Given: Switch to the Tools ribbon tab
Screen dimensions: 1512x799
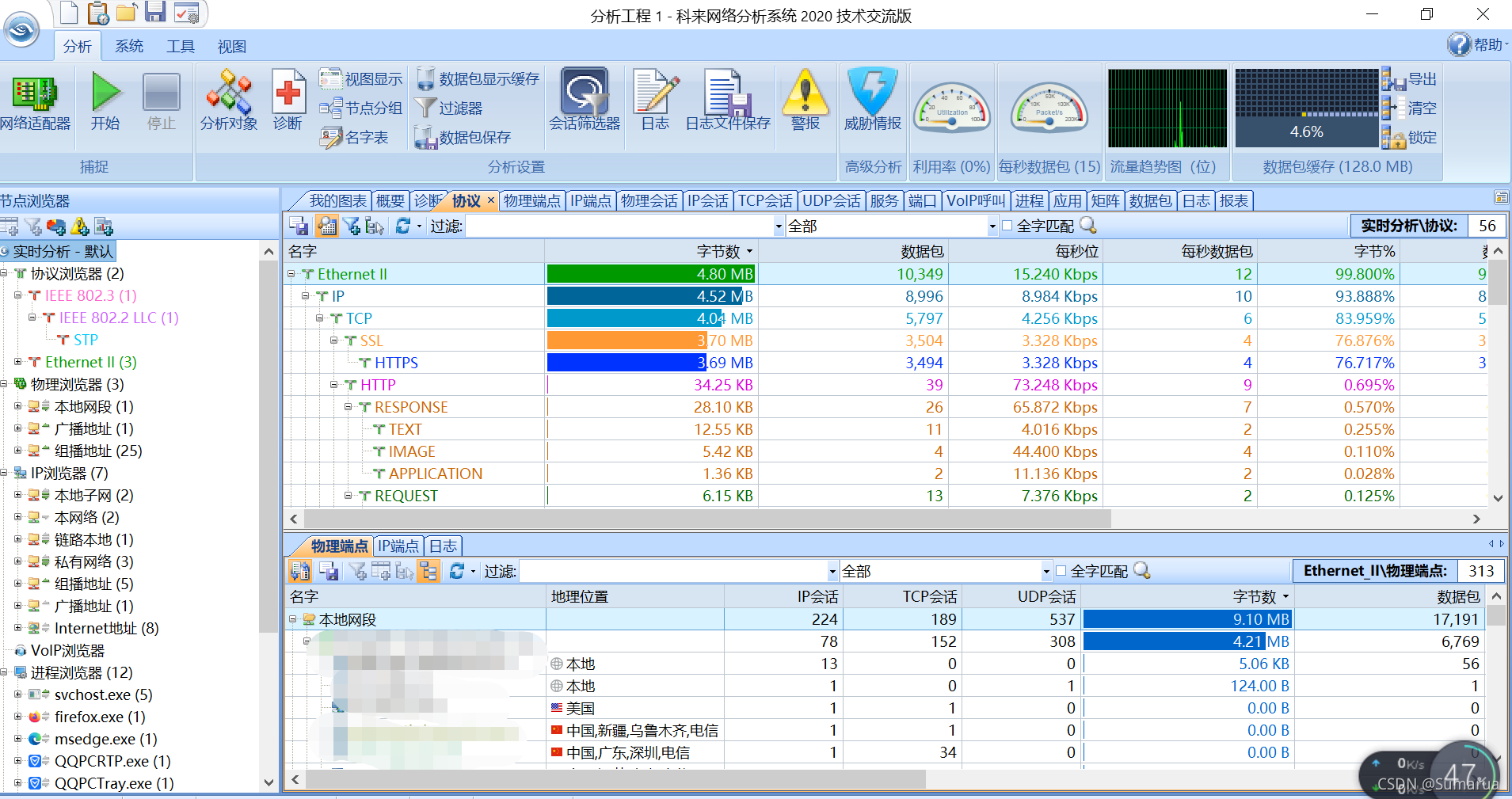Looking at the screenshot, I should tap(181, 47).
